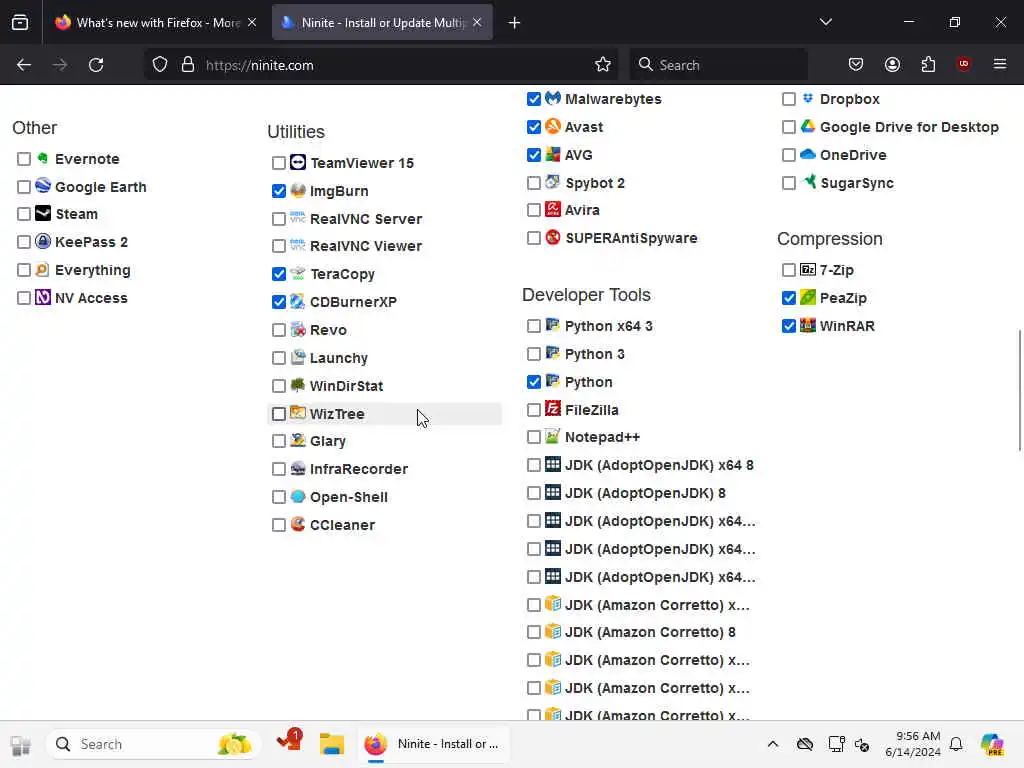This screenshot has height=768, width=1024.
Task: Click the OneDrive cloud icon
Action: (808, 154)
